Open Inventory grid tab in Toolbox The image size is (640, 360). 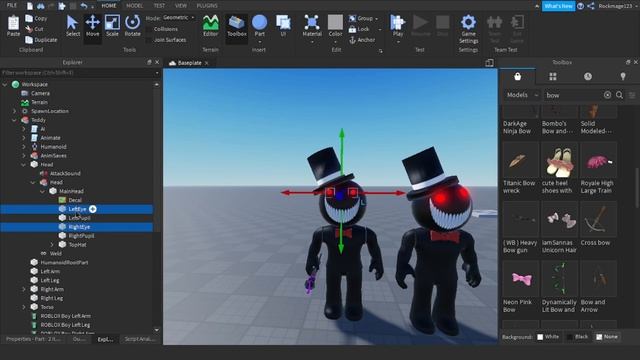(553, 76)
